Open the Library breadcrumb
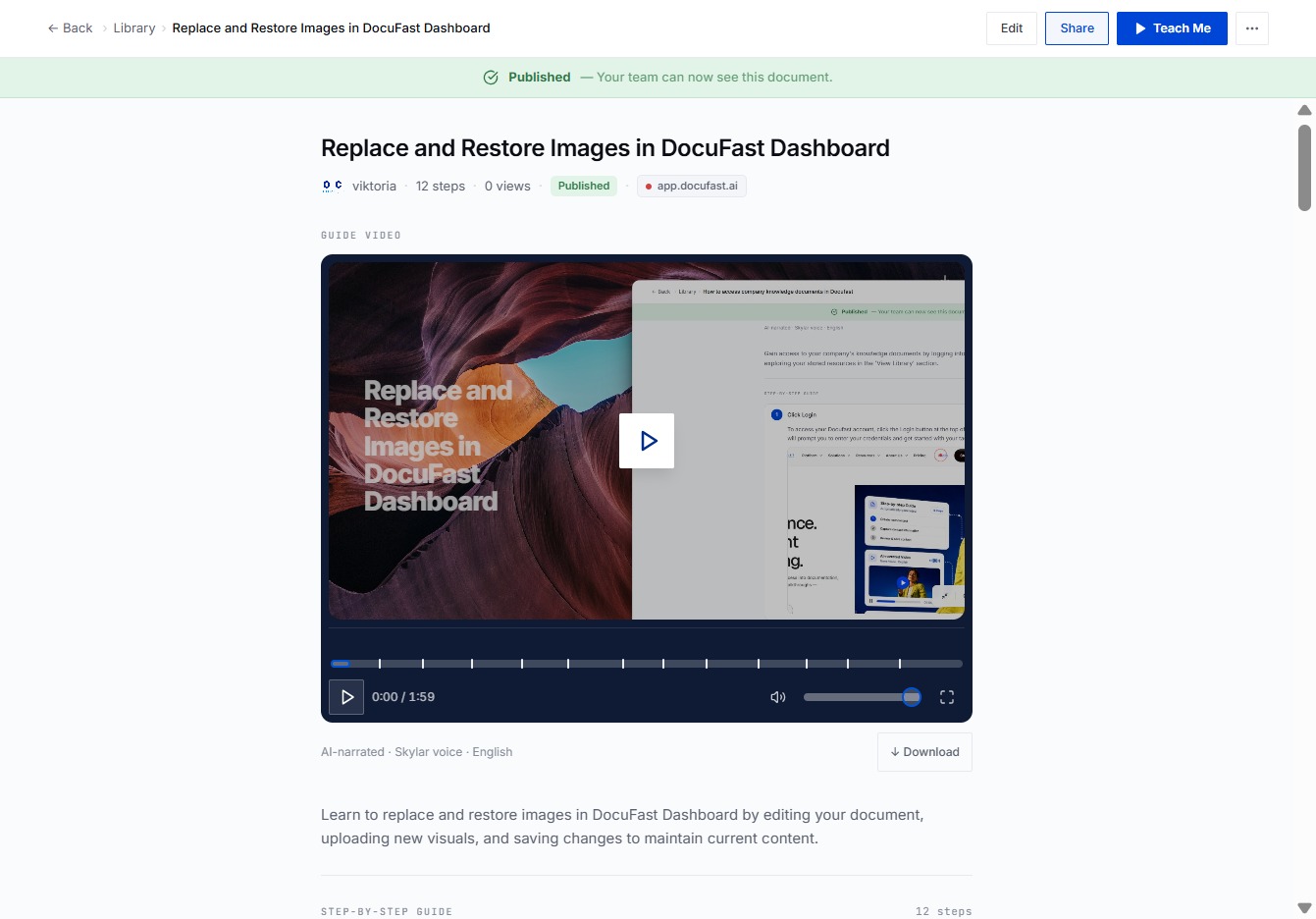Viewport: 1316px width, 919px height. pos(134,28)
